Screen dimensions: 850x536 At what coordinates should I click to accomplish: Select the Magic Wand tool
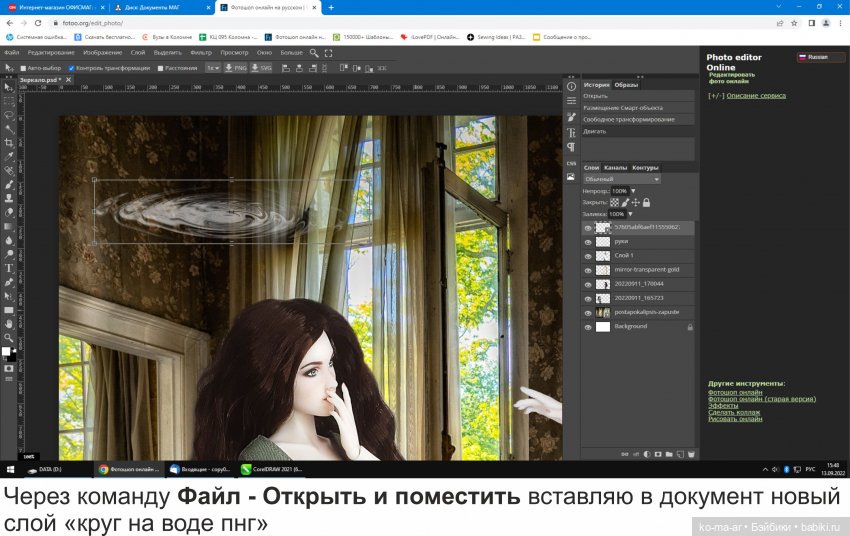[9, 129]
